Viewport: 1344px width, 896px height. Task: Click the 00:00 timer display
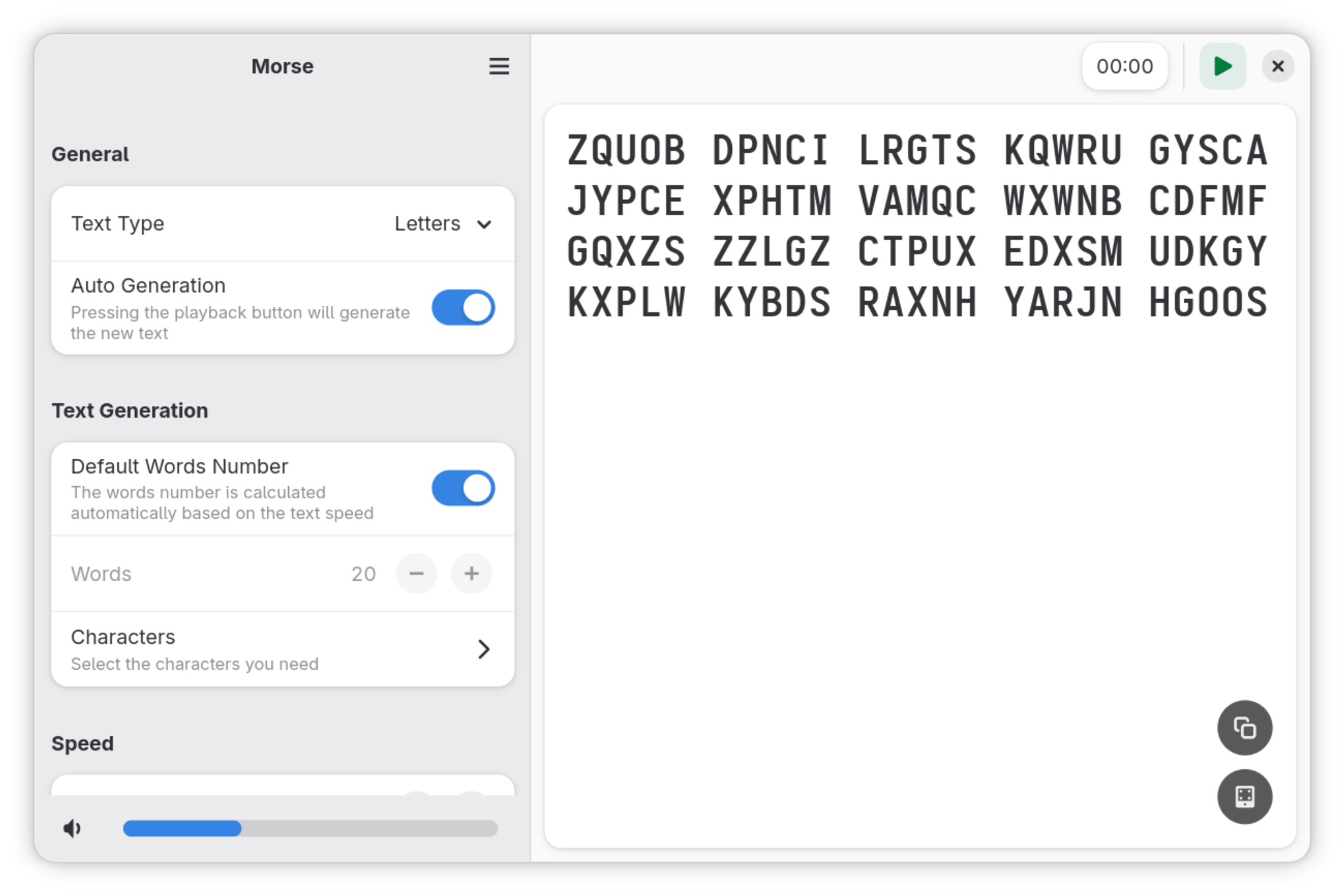coord(1124,66)
